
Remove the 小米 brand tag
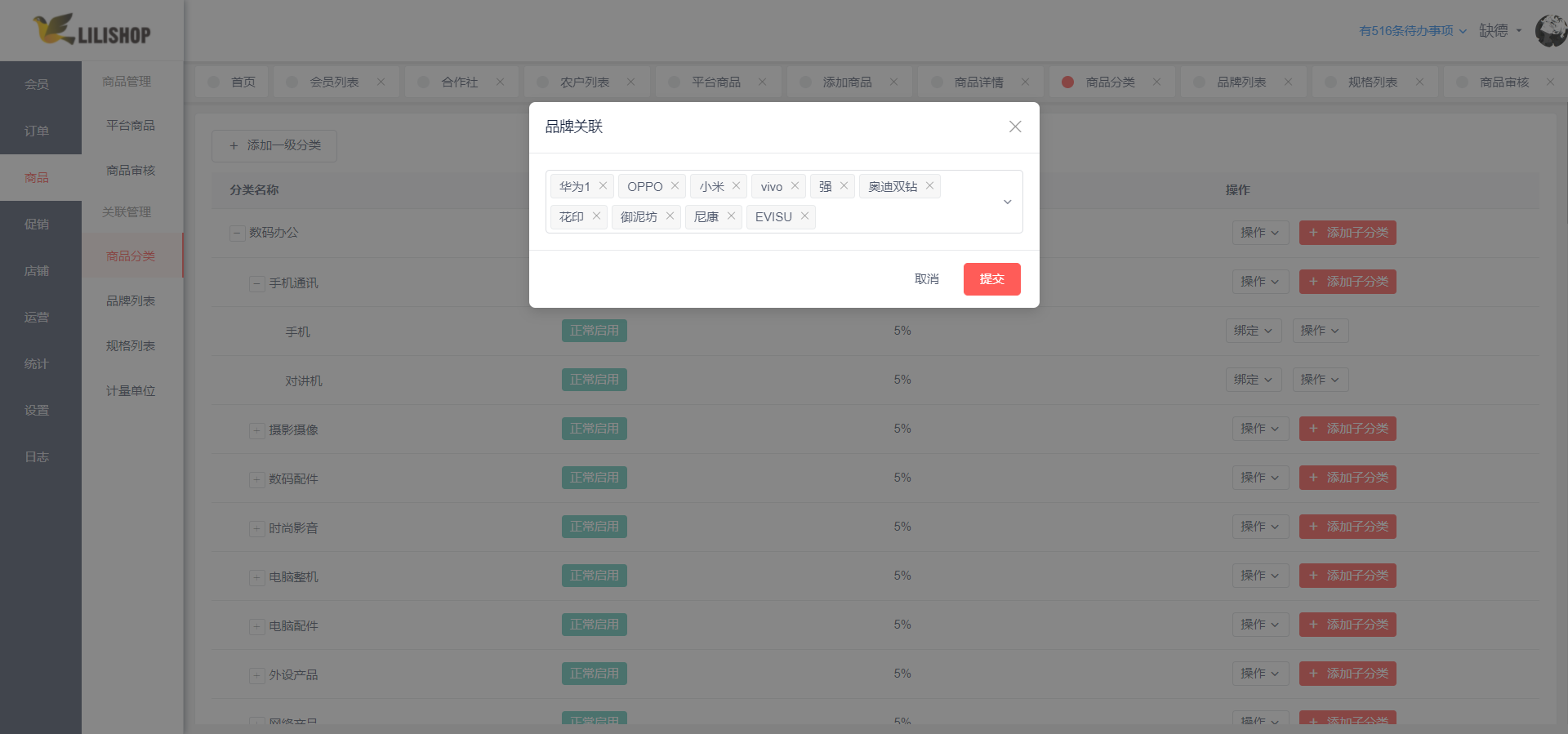tap(736, 186)
